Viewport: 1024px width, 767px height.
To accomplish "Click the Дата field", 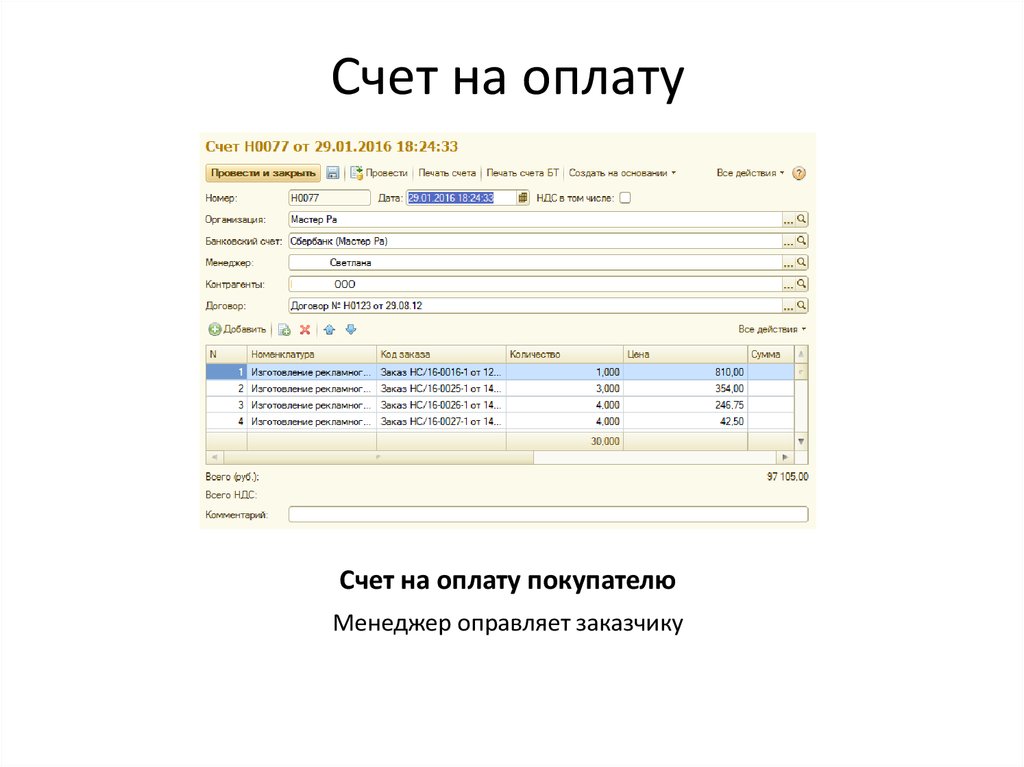I will coord(461,198).
